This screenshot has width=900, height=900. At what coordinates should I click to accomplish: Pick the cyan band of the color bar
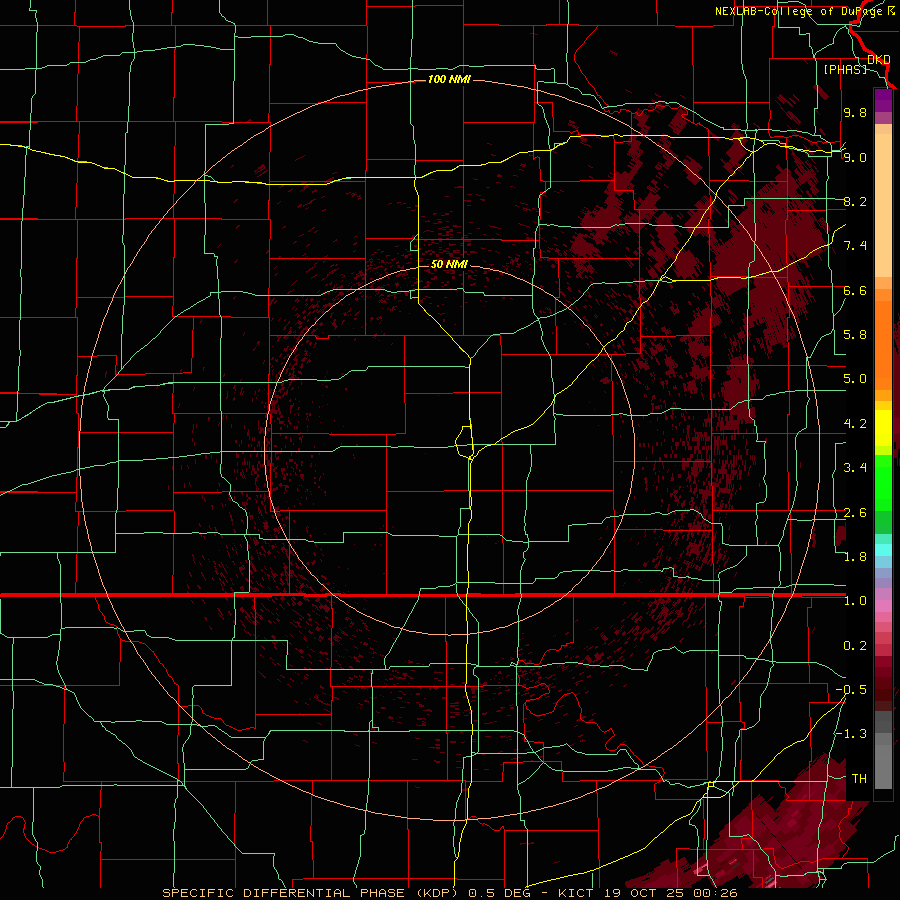883,550
